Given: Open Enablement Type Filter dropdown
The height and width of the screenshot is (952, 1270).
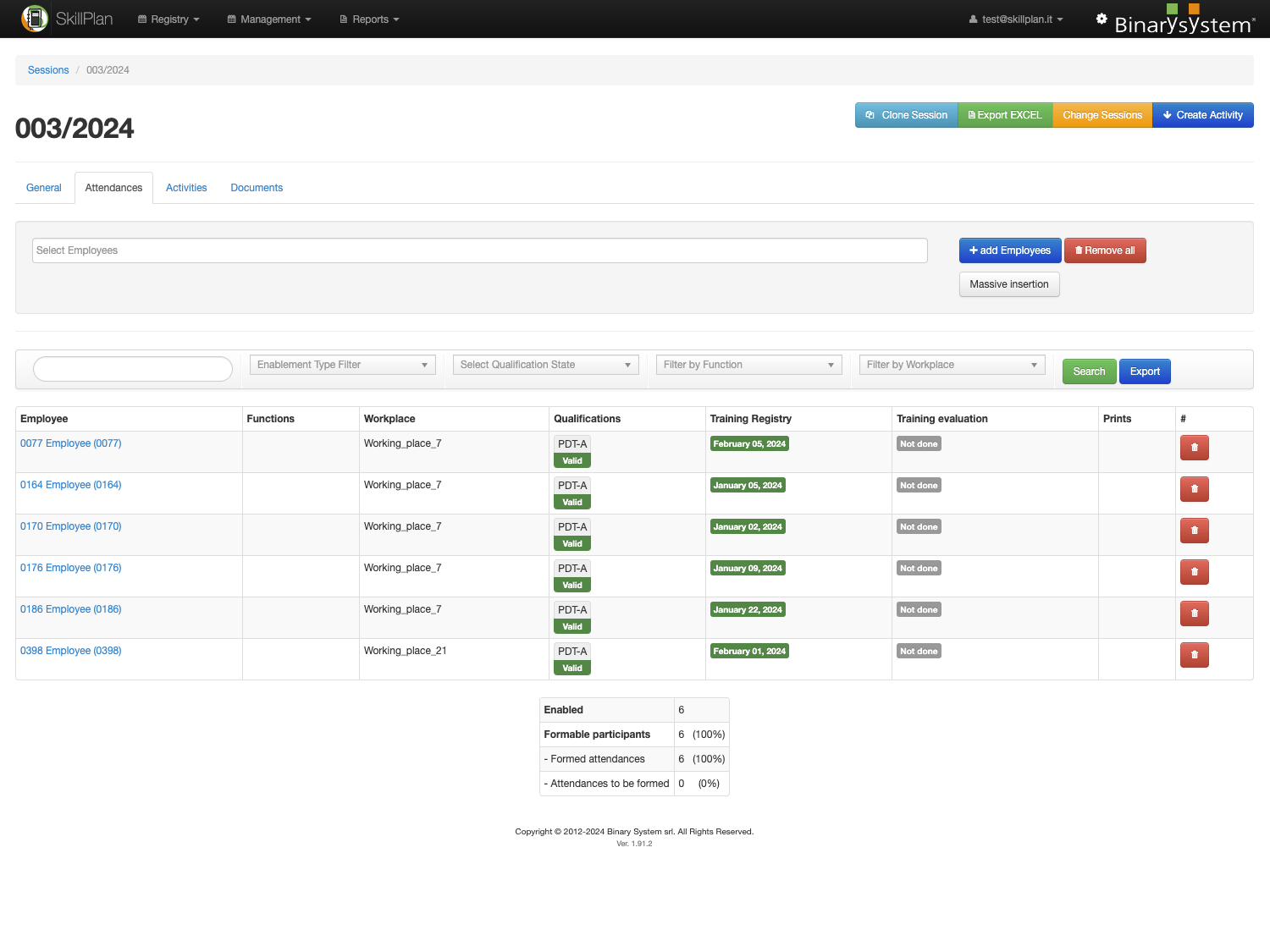Looking at the screenshot, I should point(342,365).
